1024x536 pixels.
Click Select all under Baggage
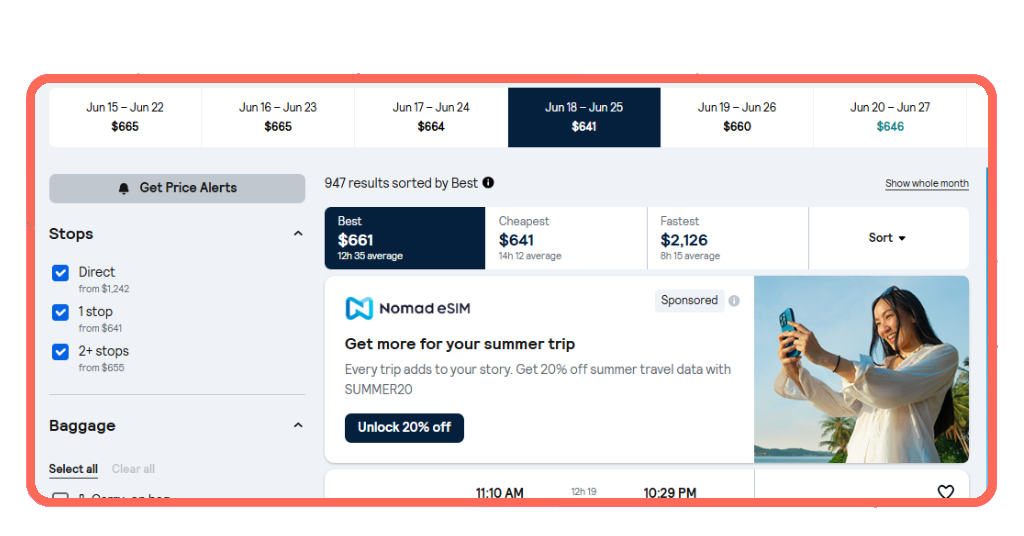(x=73, y=469)
